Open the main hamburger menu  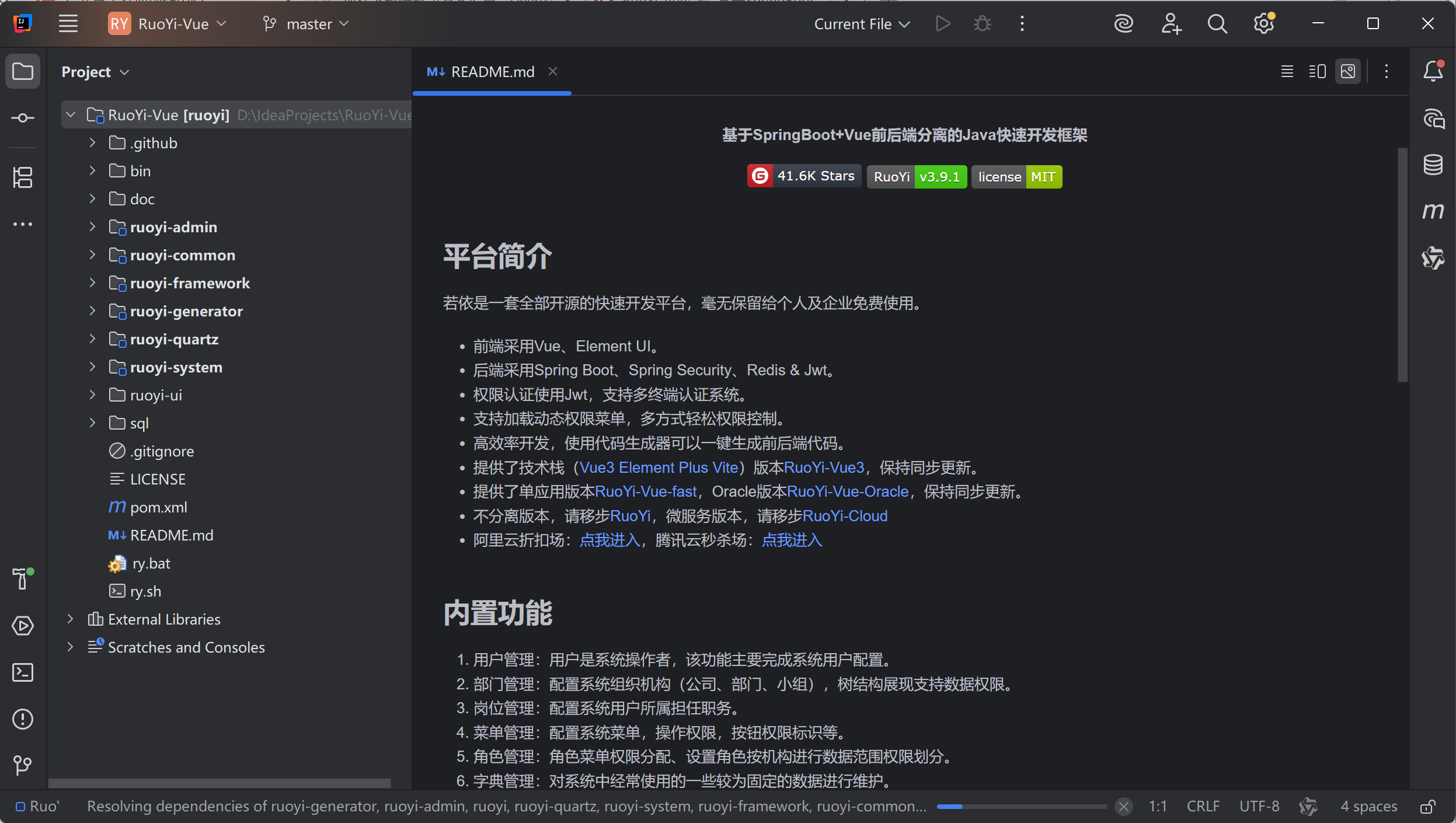coord(68,24)
